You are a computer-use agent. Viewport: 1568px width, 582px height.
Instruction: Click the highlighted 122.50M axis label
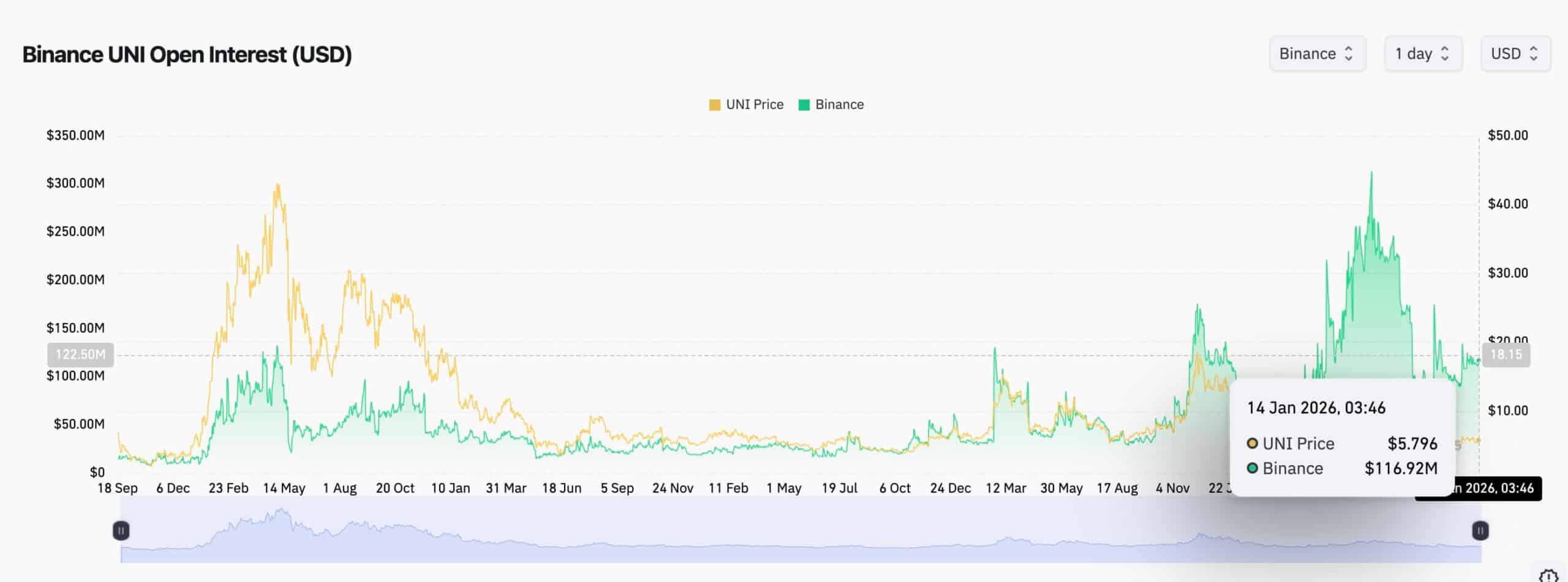pyautogui.click(x=80, y=354)
